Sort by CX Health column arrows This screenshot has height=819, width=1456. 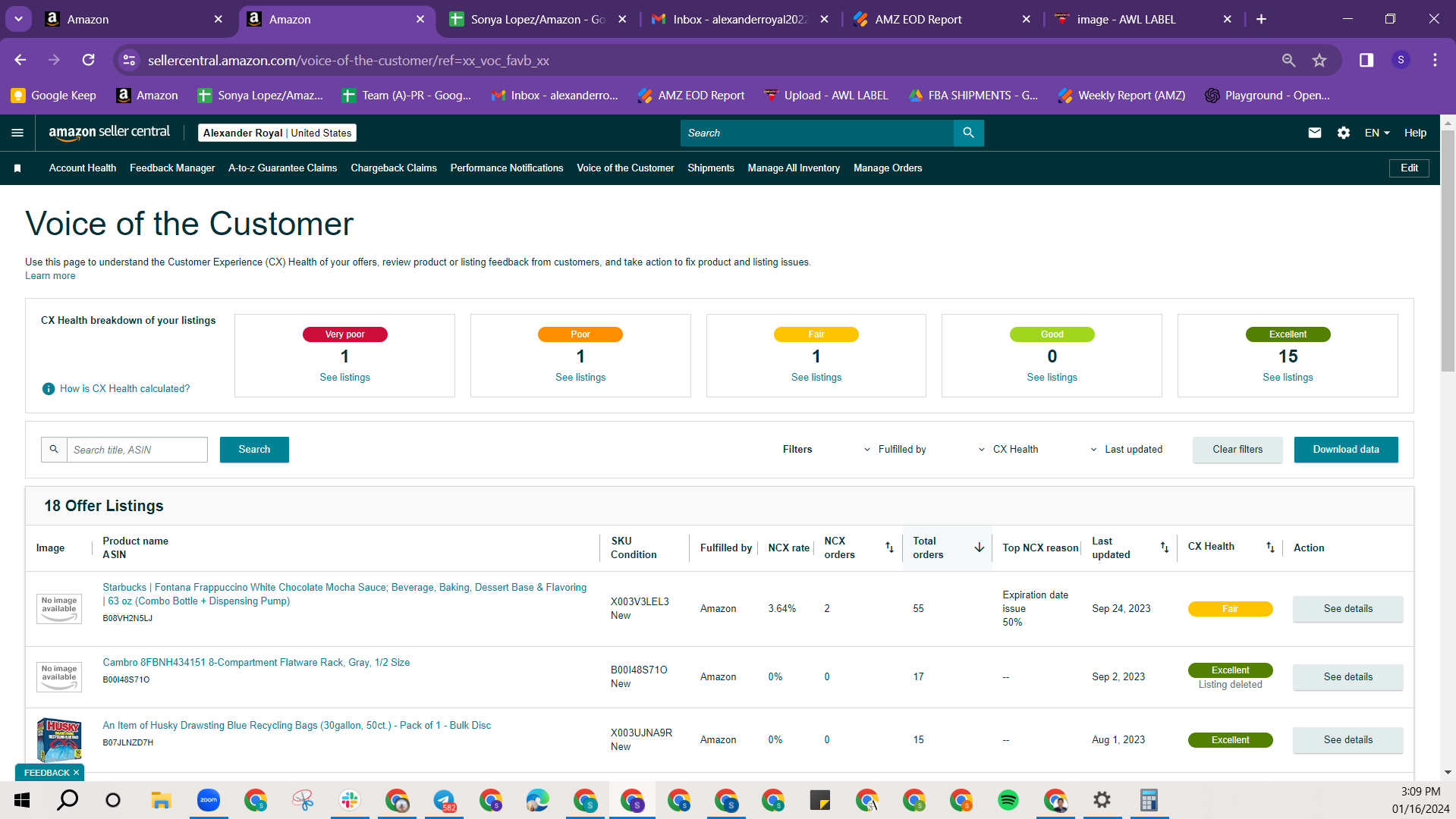tap(1270, 548)
